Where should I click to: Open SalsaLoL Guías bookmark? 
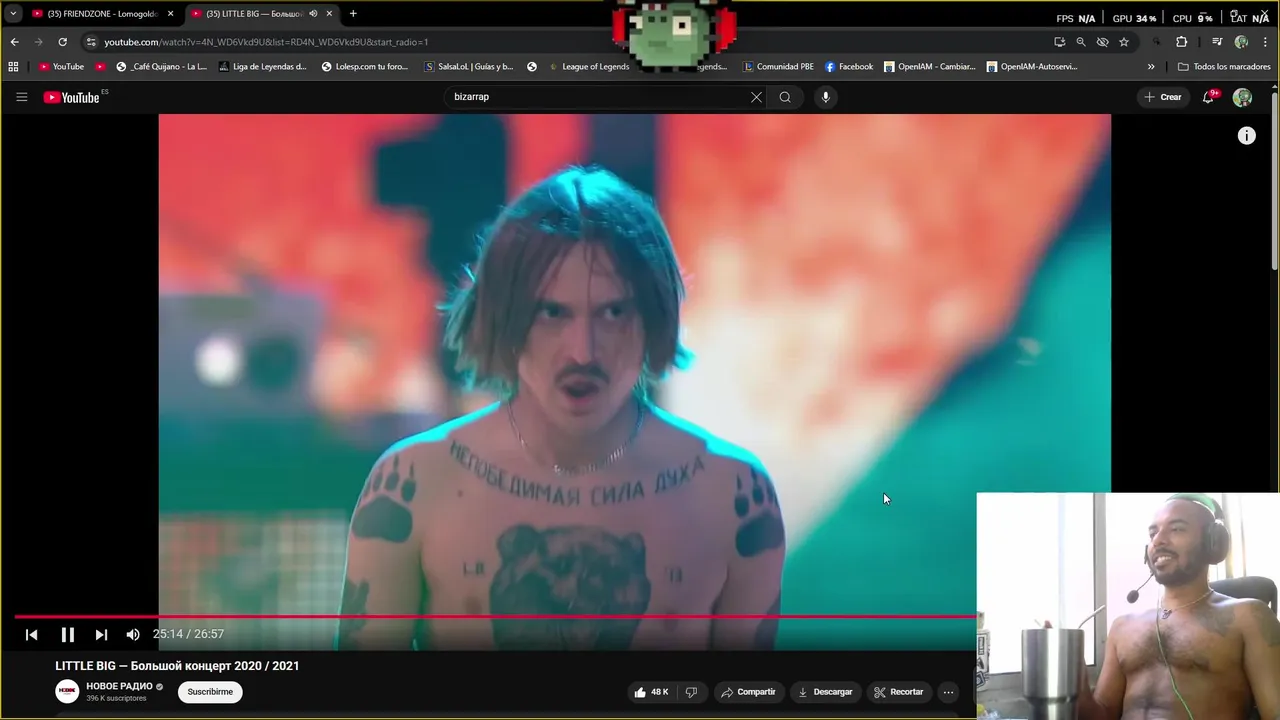469,67
